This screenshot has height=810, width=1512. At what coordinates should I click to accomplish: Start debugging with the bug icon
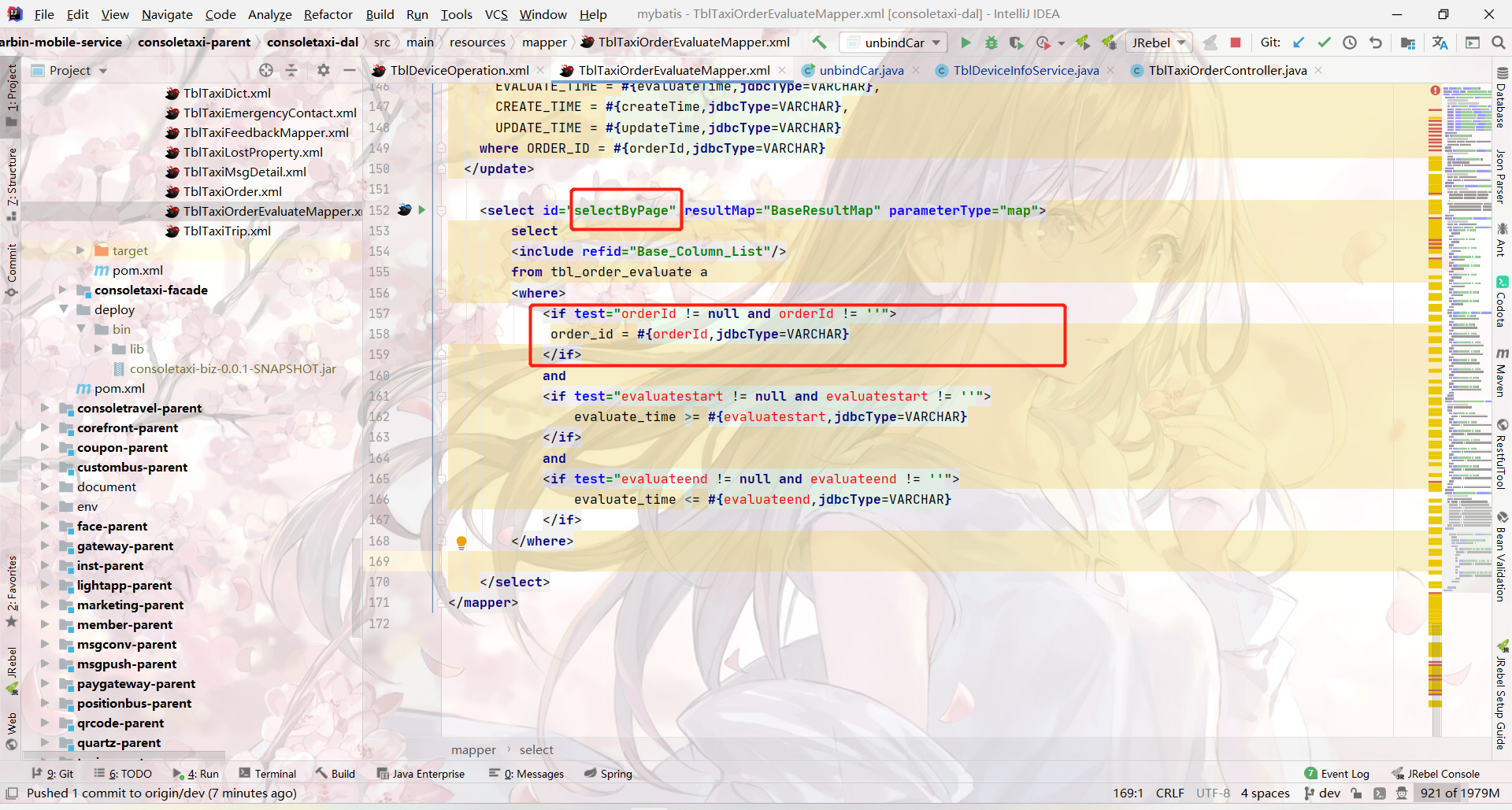(991, 43)
